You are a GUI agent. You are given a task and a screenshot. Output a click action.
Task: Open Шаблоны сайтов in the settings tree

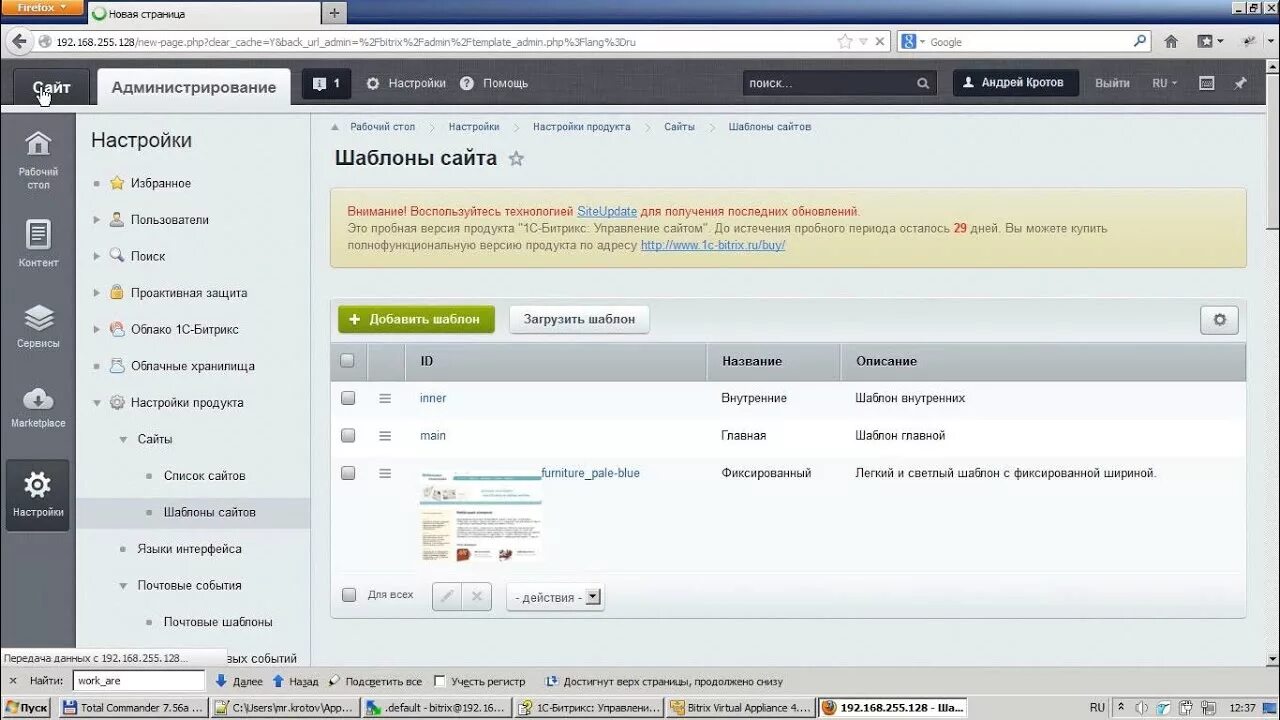(x=210, y=512)
